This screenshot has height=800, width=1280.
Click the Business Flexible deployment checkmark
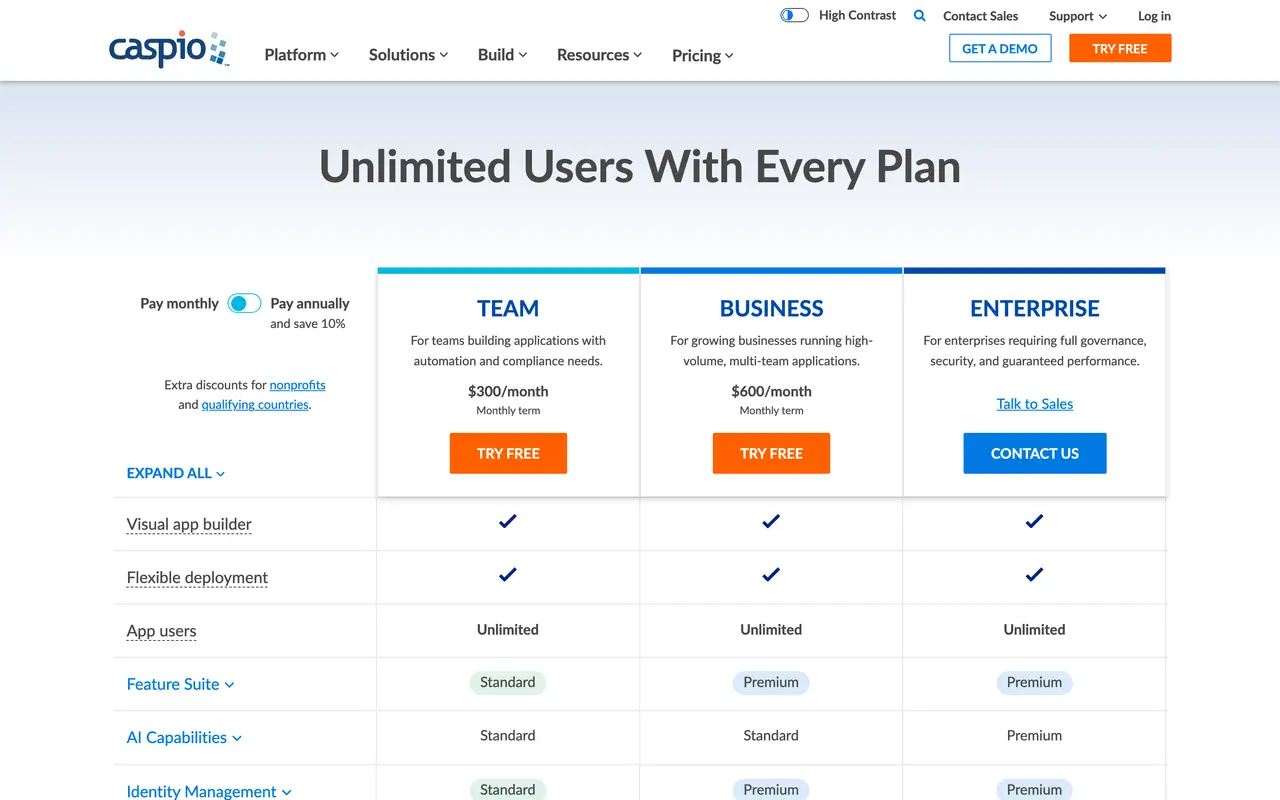click(771, 574)
